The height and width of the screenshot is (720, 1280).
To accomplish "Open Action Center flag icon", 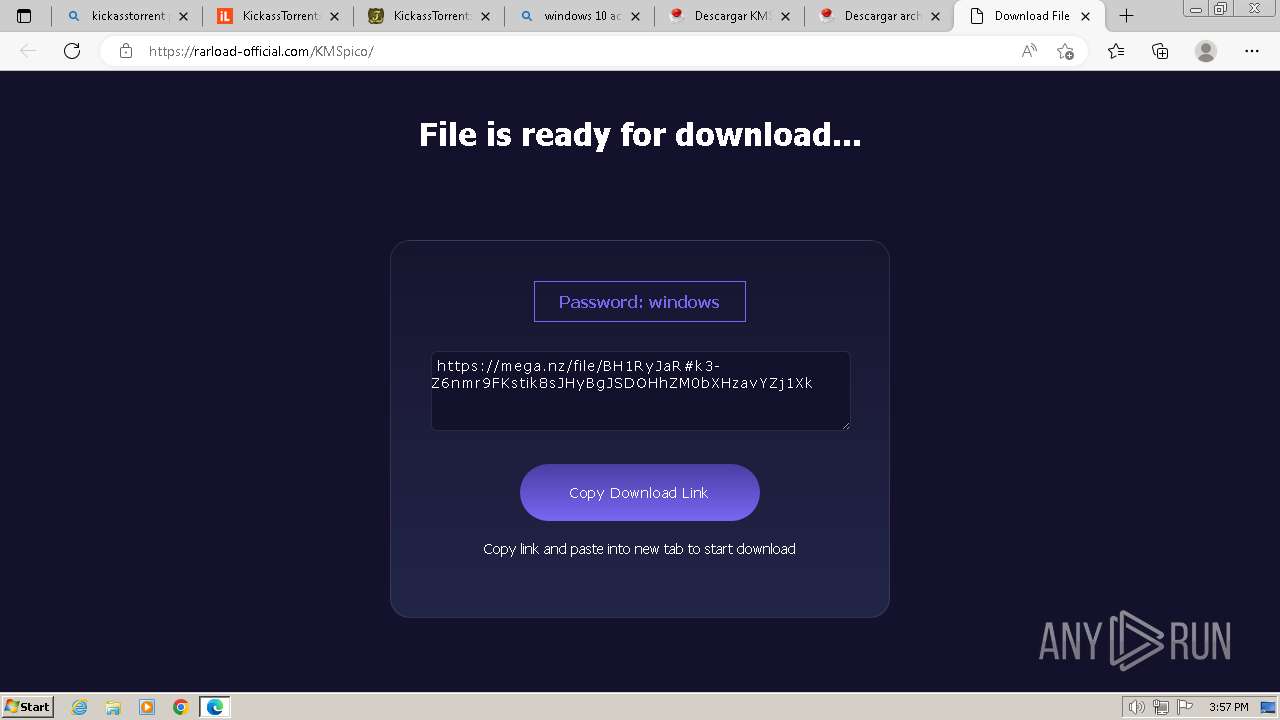I will 1183,707.
